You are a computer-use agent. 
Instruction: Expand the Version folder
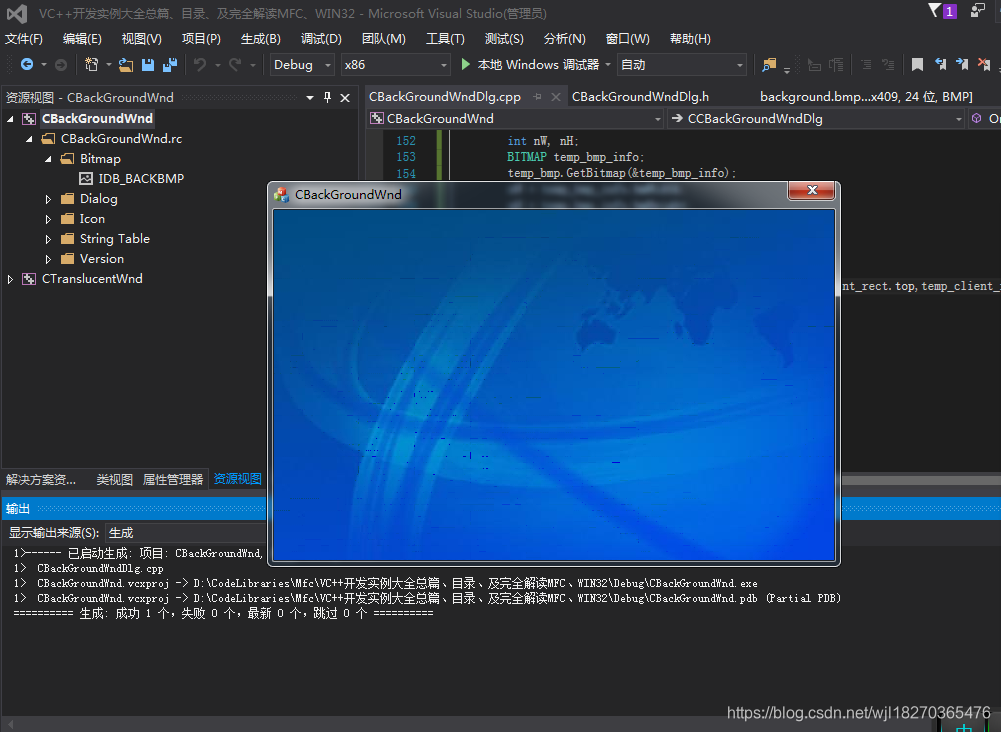(49, 259)
